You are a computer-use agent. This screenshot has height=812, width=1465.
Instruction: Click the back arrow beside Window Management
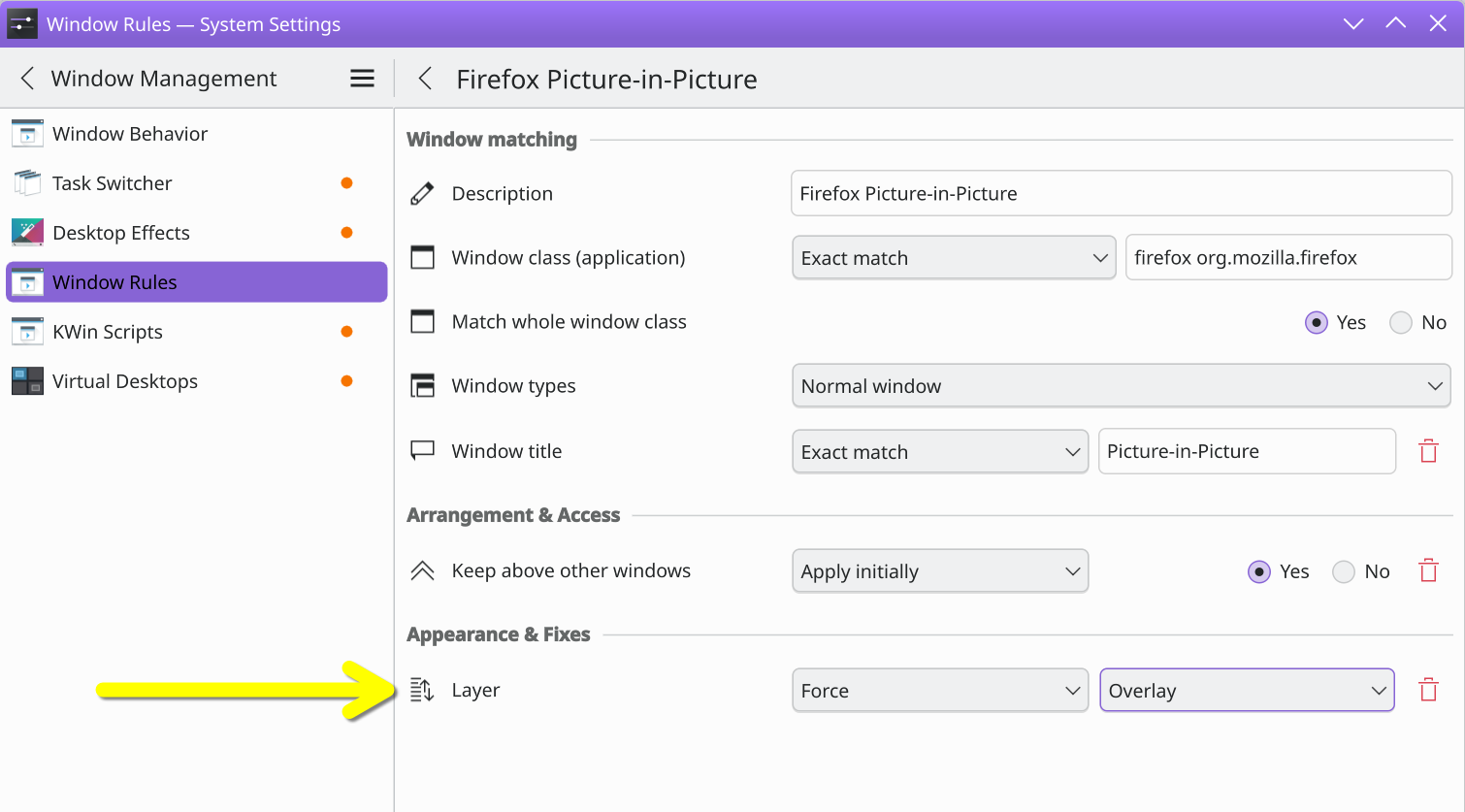point(27,79)
